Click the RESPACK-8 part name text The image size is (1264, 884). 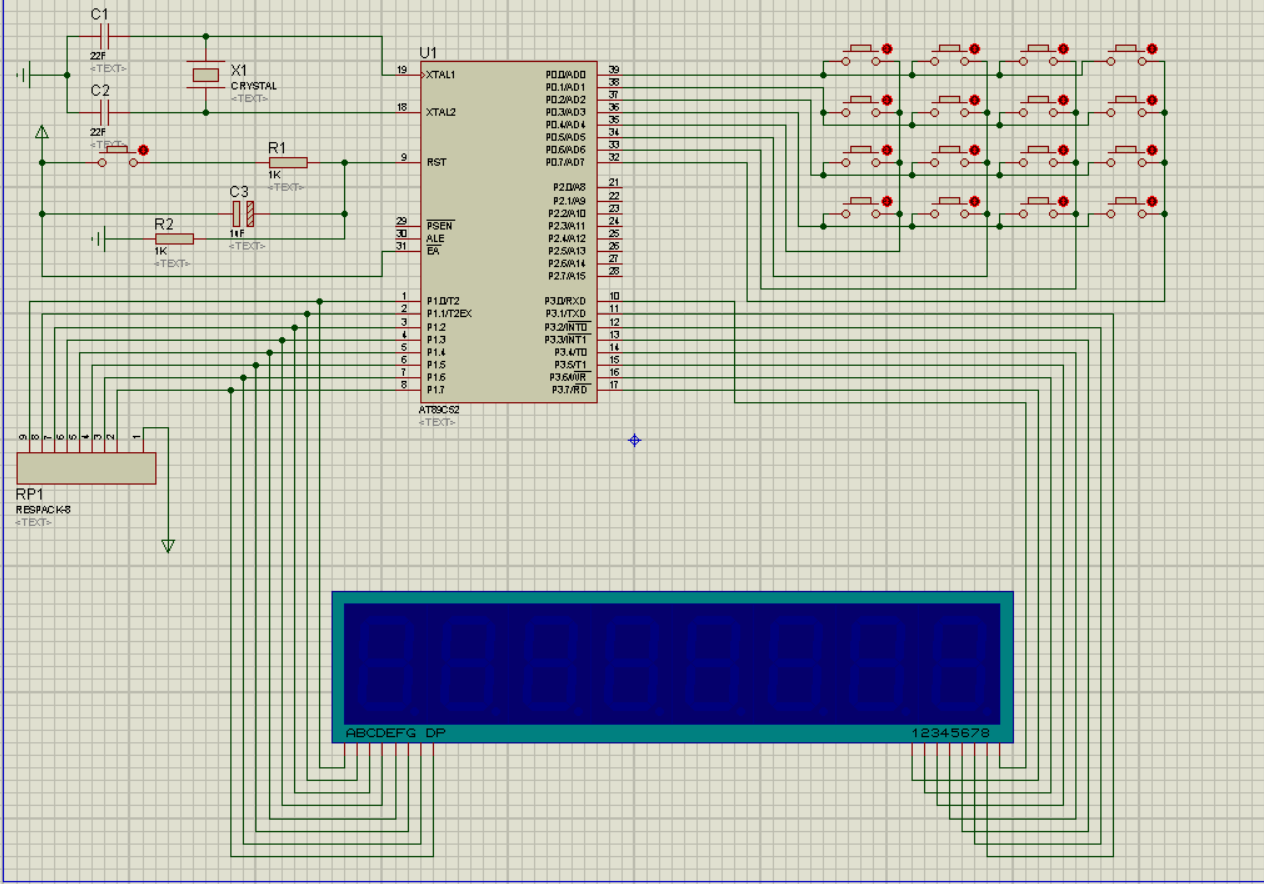click(43, 509)
